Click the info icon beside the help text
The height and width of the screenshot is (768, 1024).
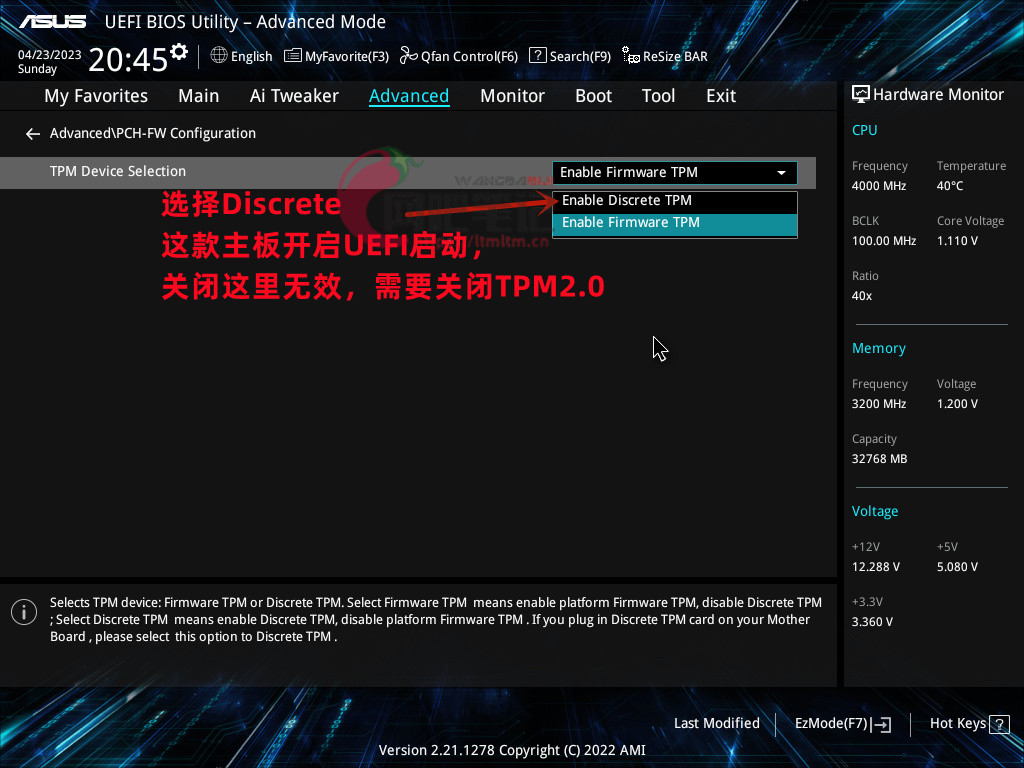24,612
